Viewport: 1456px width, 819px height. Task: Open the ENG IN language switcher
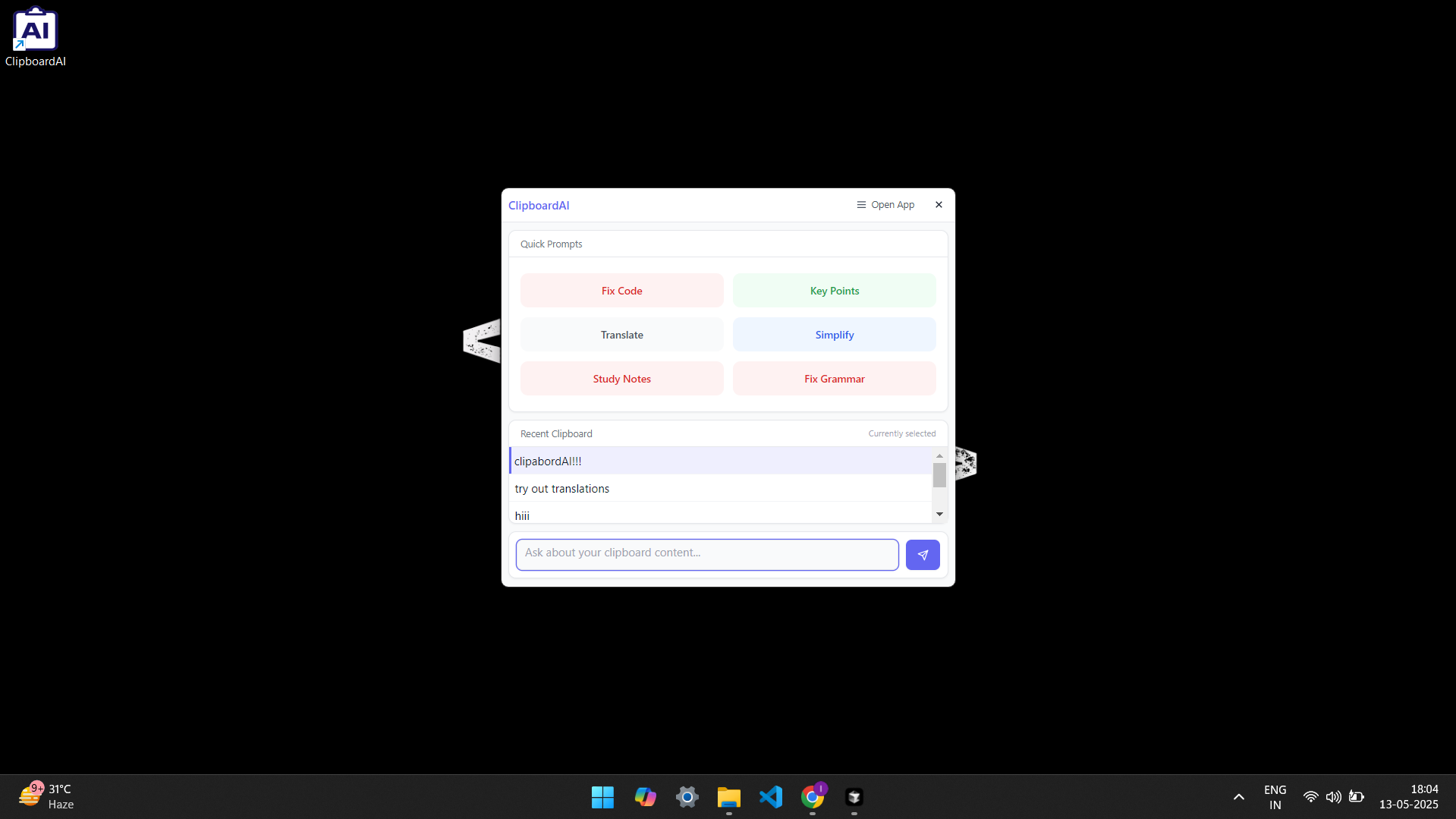point(1275,797)
